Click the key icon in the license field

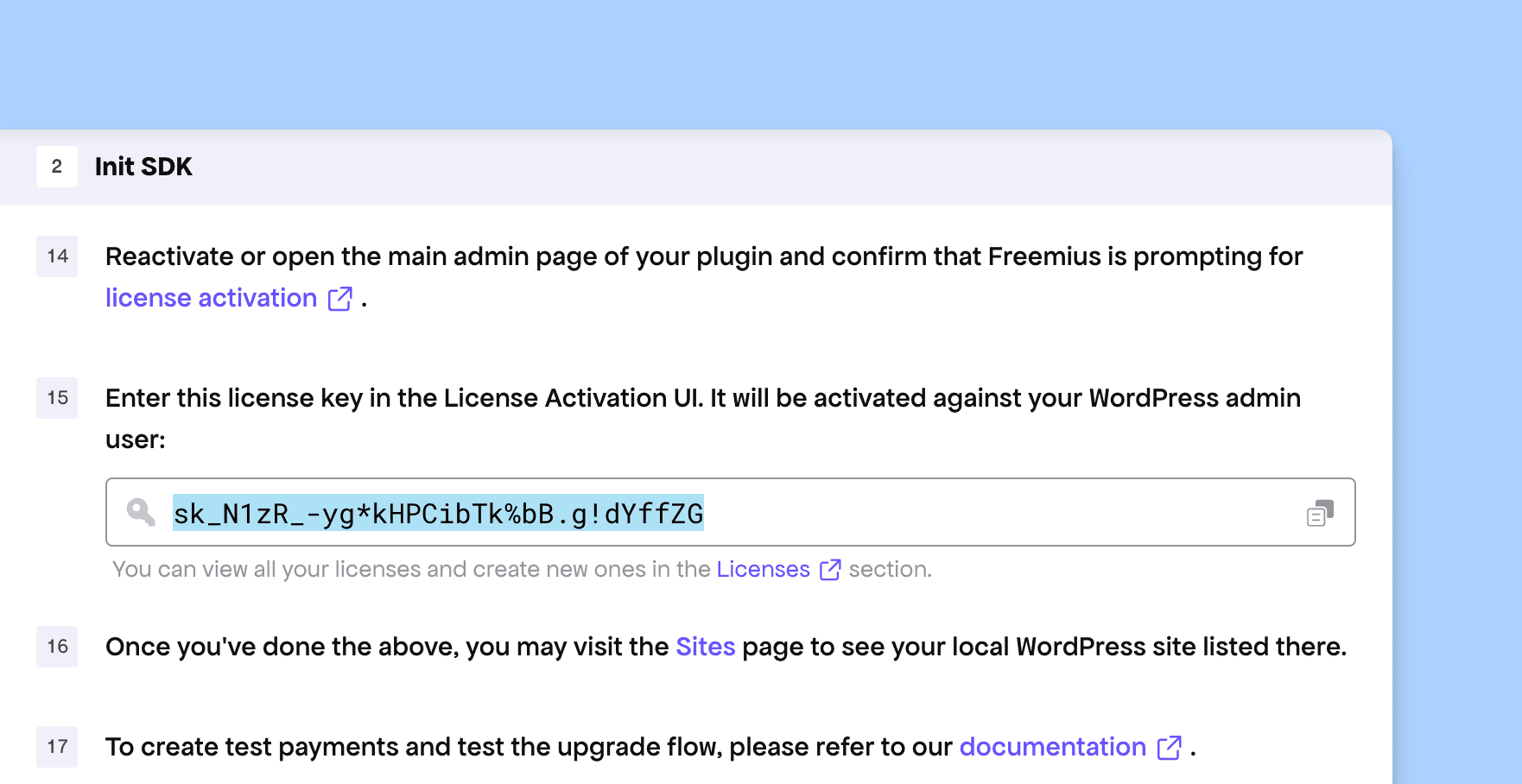141,512
